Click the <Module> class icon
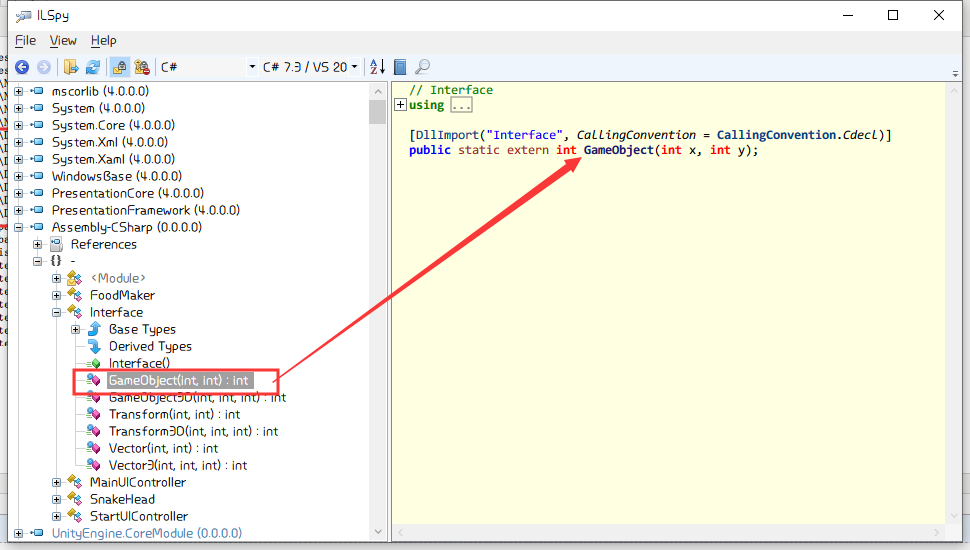Viewport: 970px width, 550px height. (75, 278)
